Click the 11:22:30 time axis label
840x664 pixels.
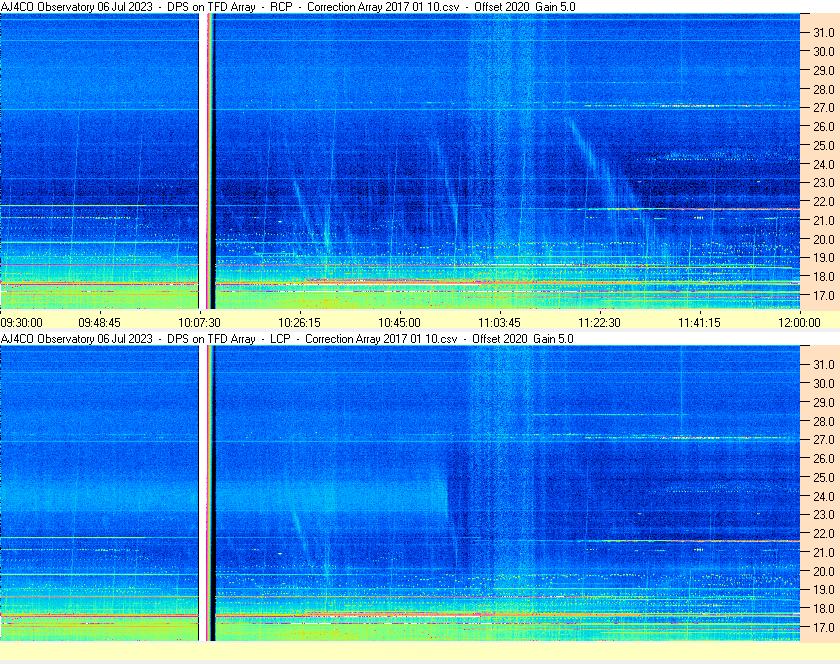[x=599, y=323]
